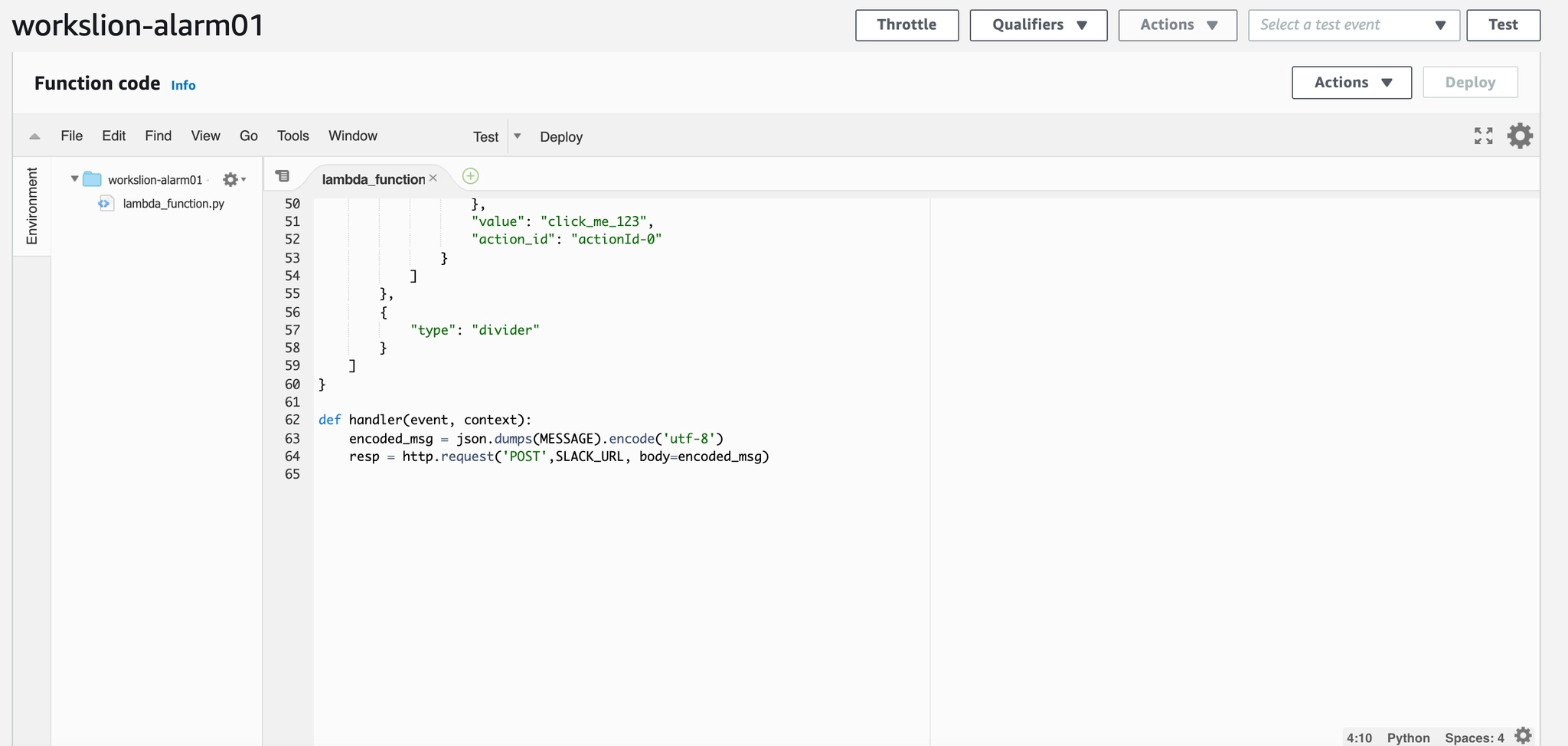Viewport: 1568px width, 746px height.
Task: Click the fullscreen expand editor icon
Action: click(1483, 136)
